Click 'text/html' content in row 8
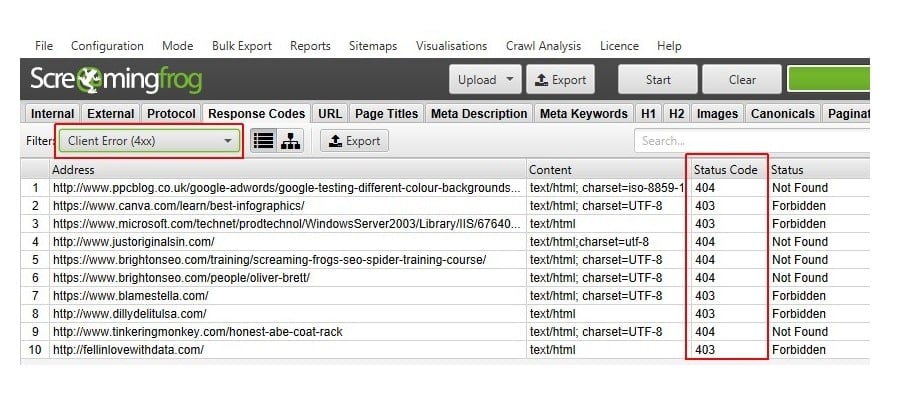This screenshot has width=900, height=405. [552, 314]
